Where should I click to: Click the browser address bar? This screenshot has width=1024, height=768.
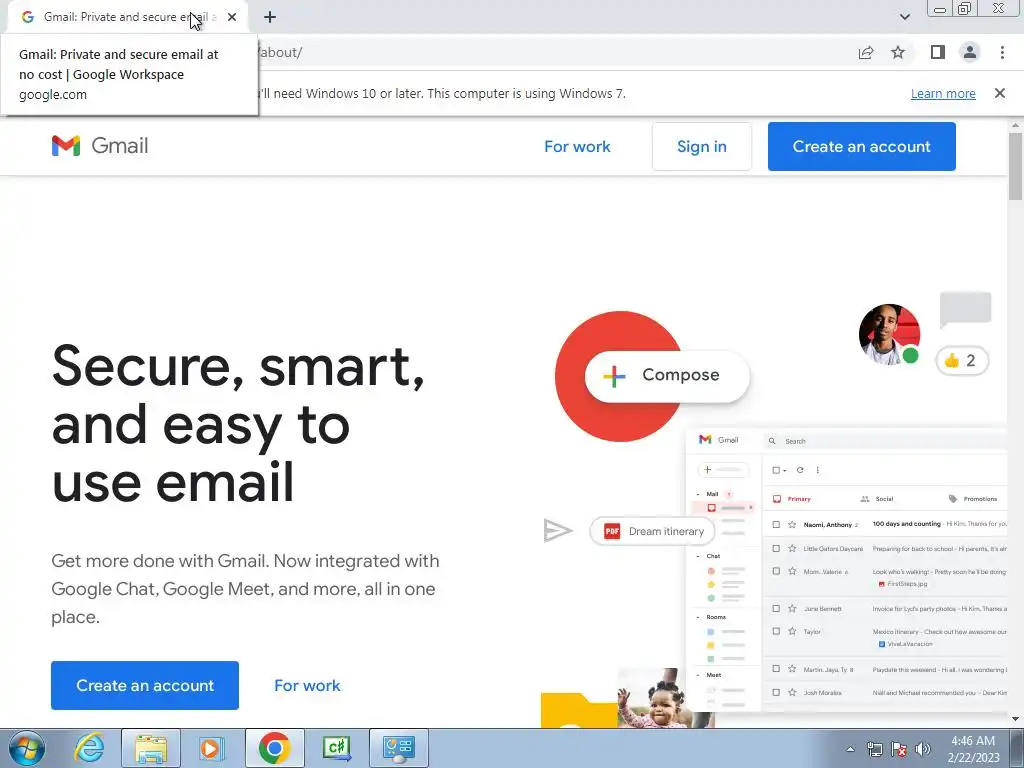pos(522,52)
